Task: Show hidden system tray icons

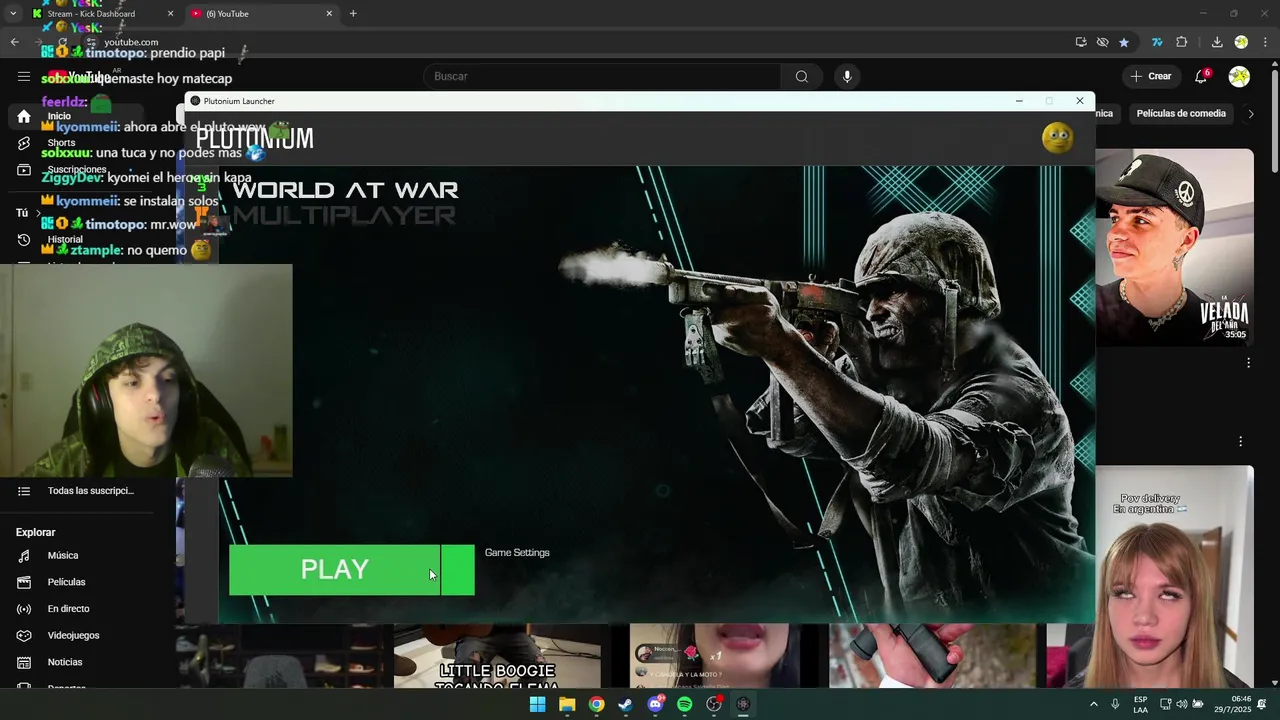Action: 1093,705
